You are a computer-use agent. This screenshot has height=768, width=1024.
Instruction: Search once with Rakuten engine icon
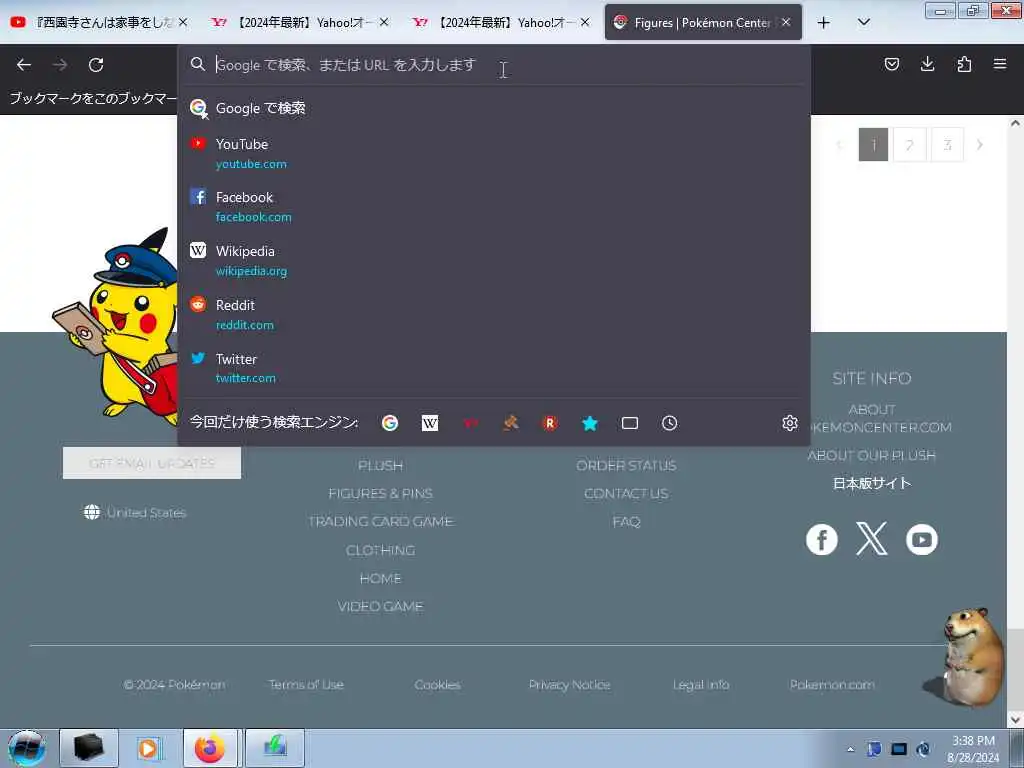(550, 423)
